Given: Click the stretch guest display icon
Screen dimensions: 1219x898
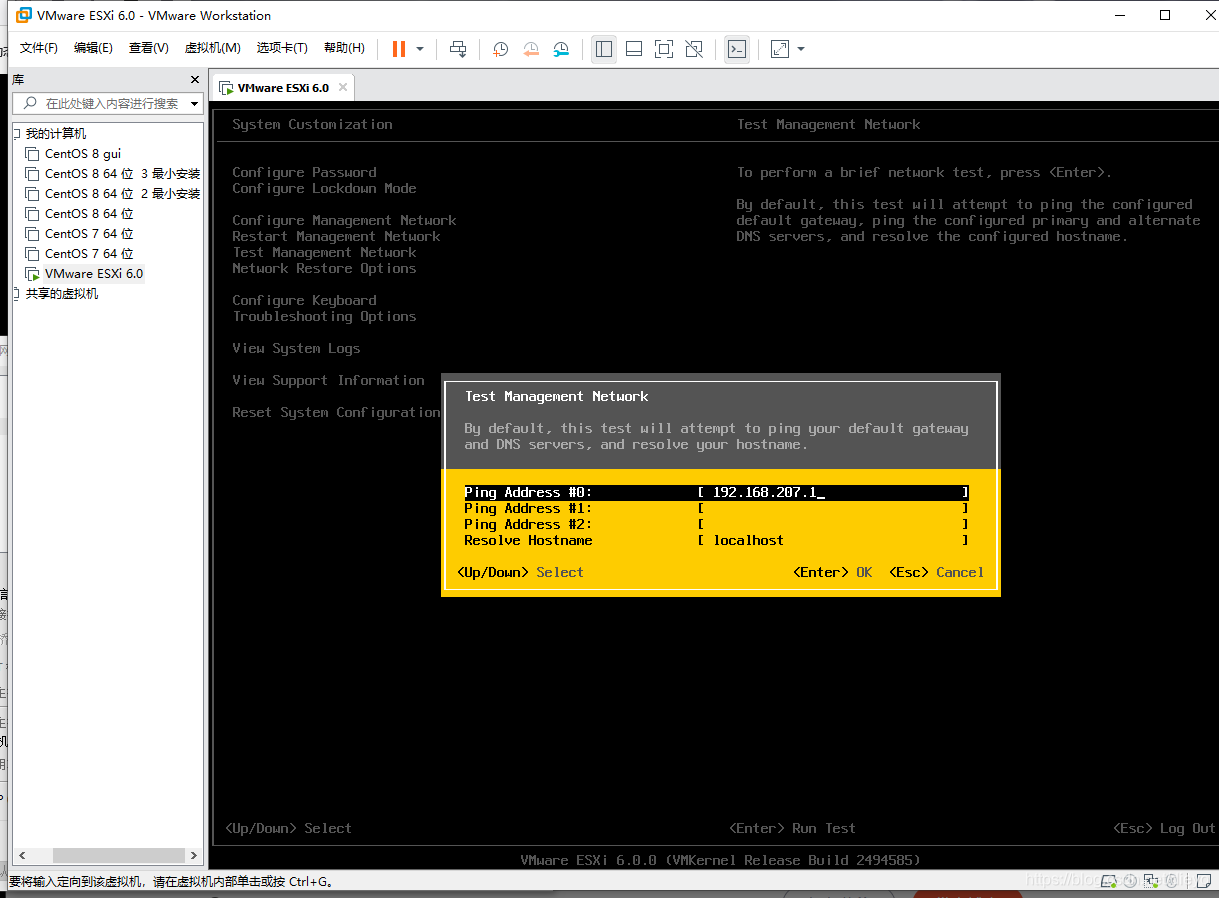Looking at the screenshot, I should click(x=780, y=49).
